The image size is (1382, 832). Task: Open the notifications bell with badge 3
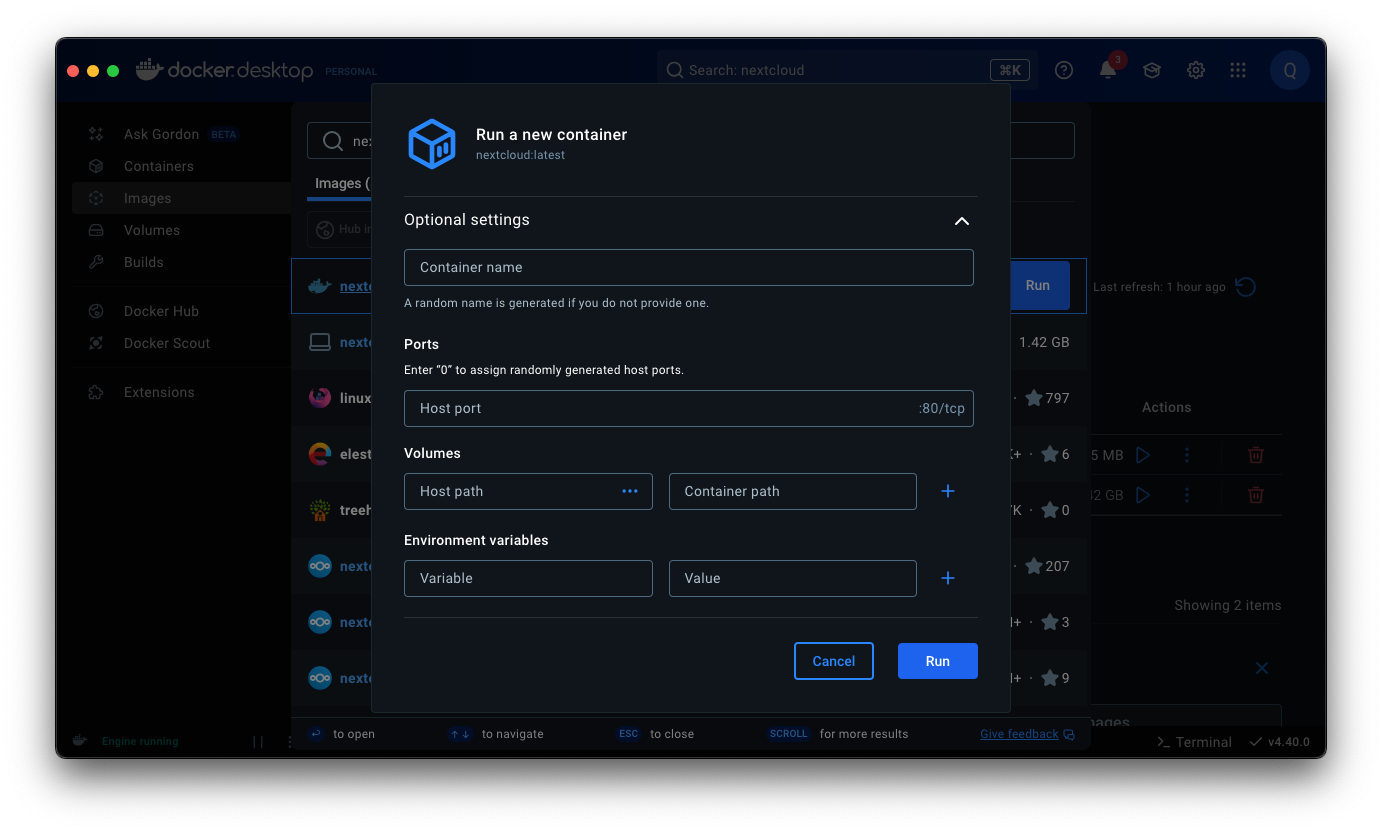[1108, 69]
